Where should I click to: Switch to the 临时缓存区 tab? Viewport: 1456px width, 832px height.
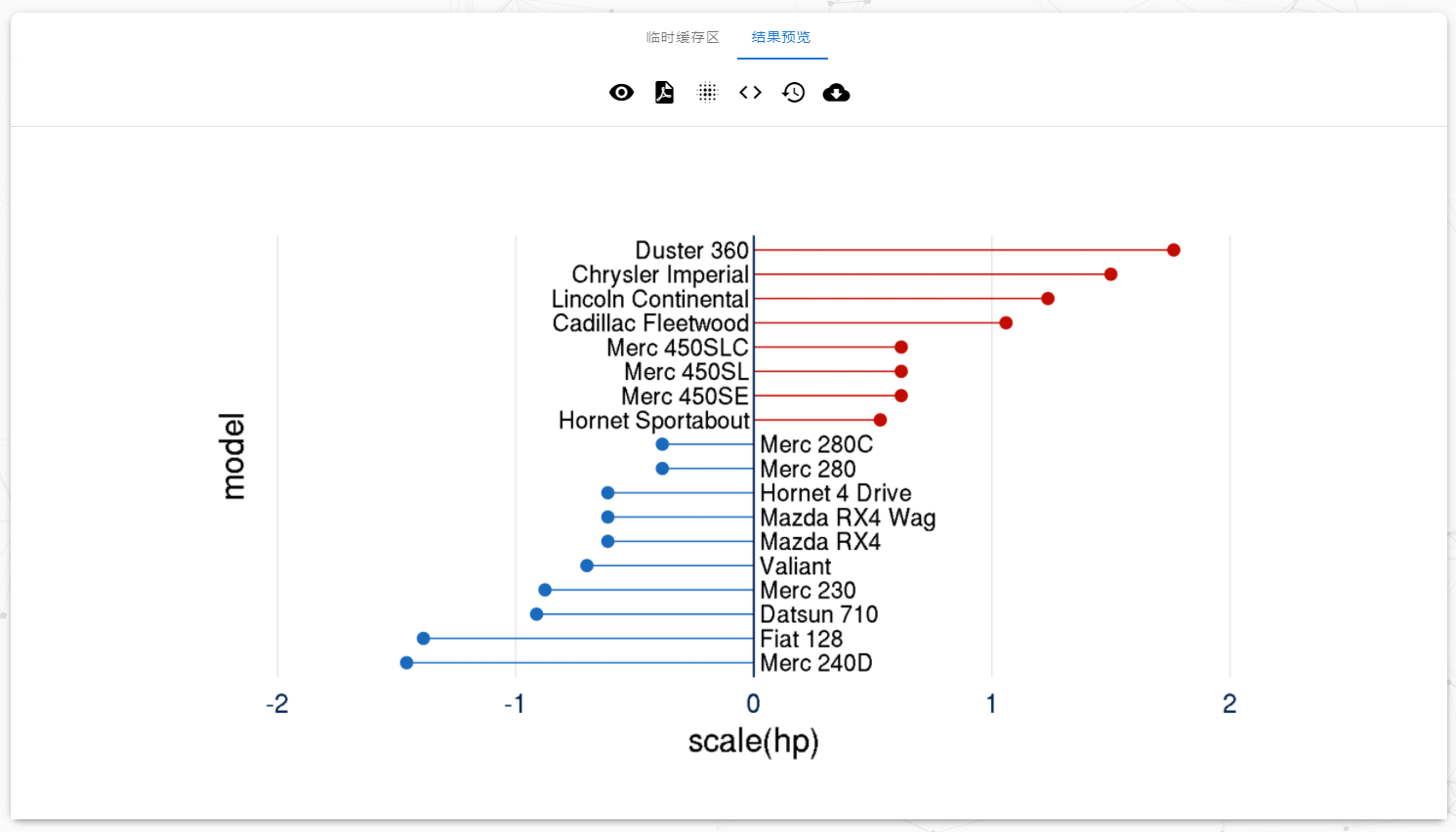pos(683,37)
